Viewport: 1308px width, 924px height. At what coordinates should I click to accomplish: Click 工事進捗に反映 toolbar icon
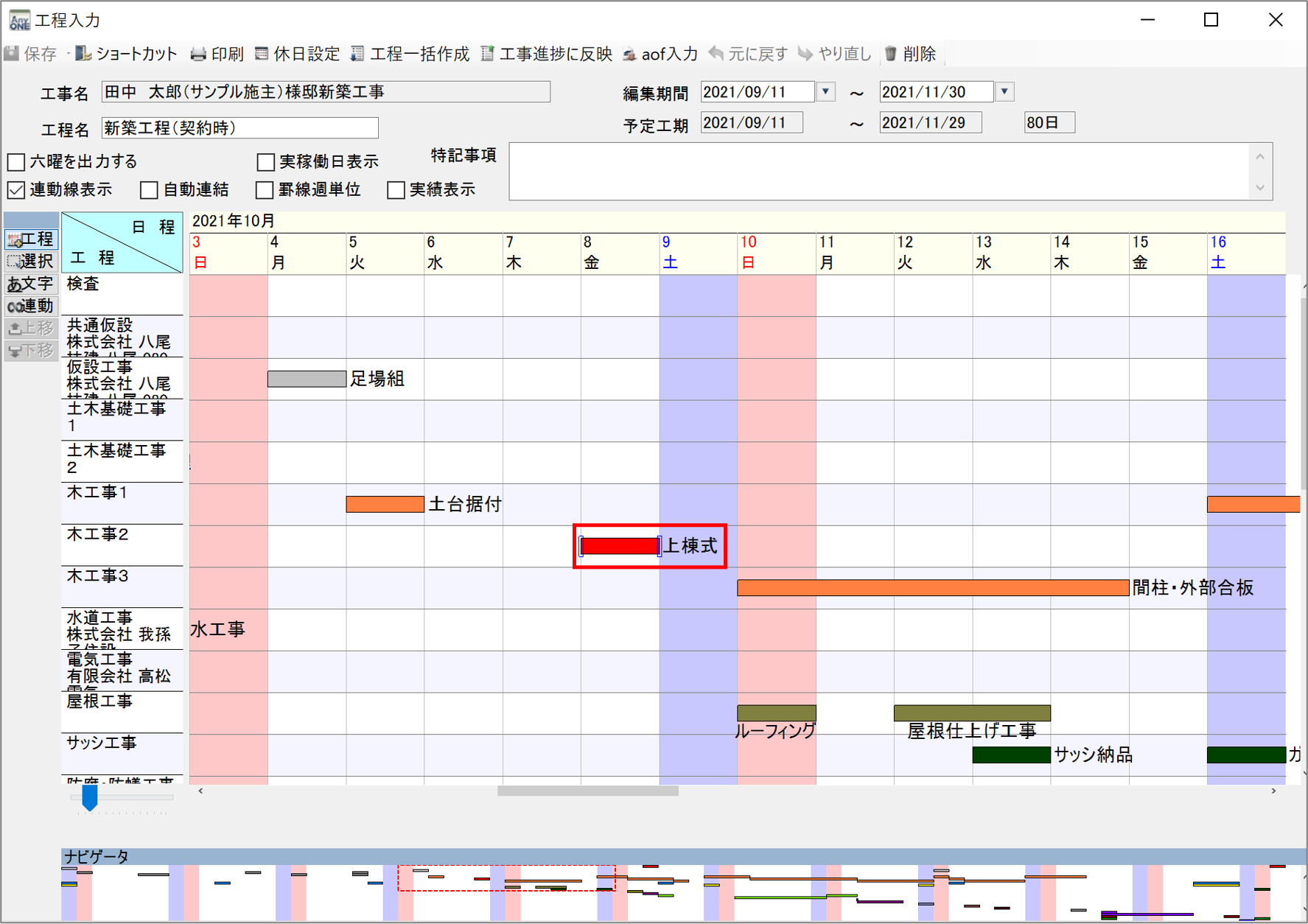(488, 54)
